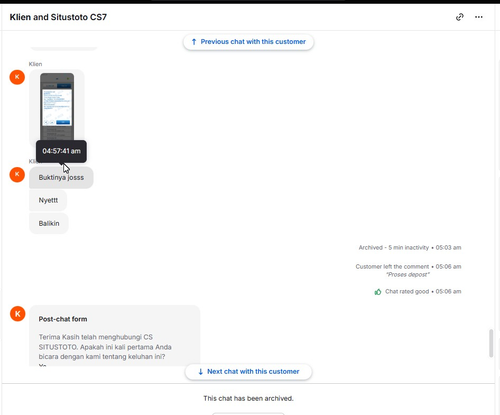Go to next chat with this customer
The width and height of the screenshot is (500, 415).
tap(248, 371)
